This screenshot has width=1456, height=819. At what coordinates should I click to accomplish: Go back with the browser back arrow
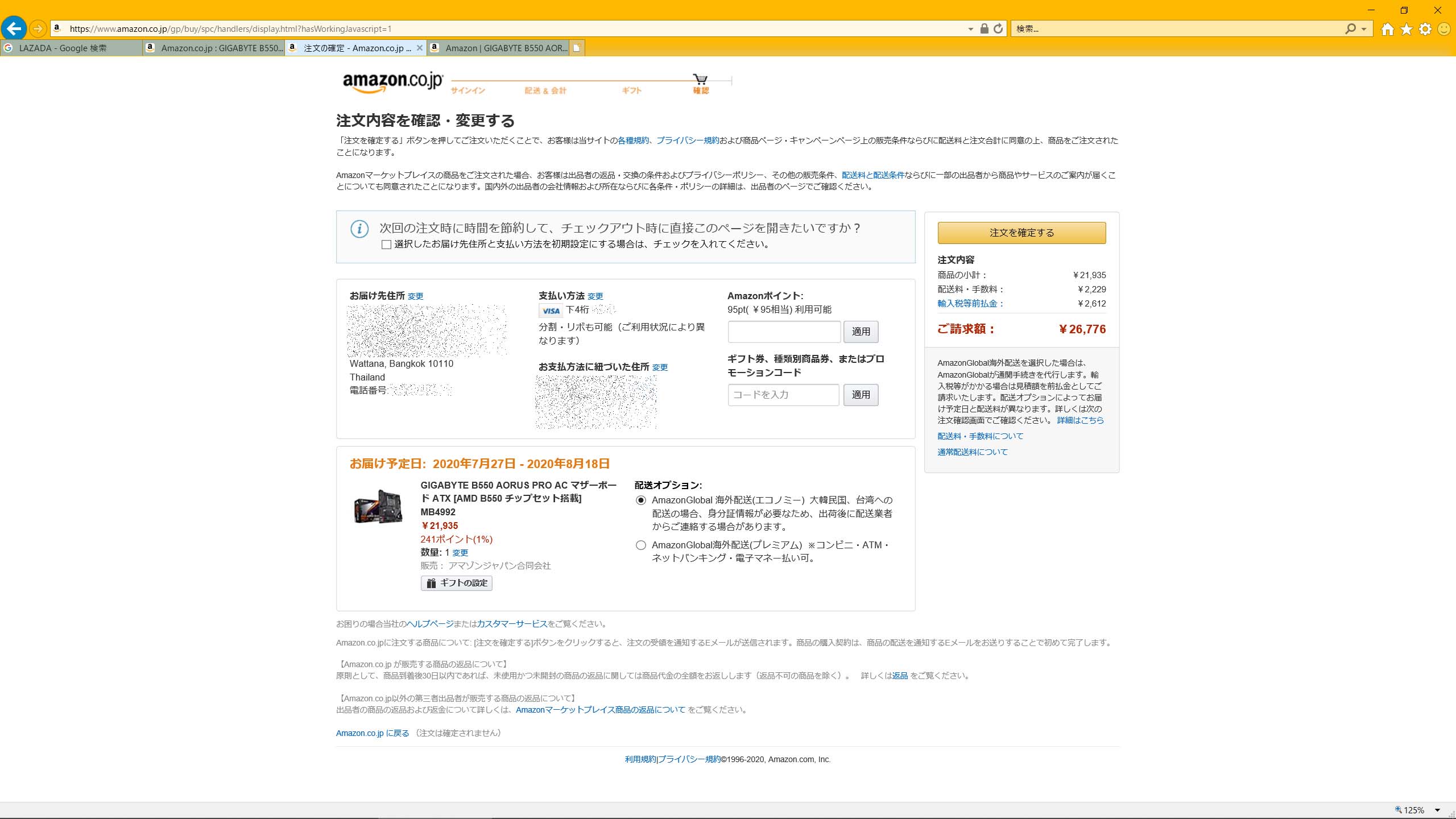coord(14,28)
